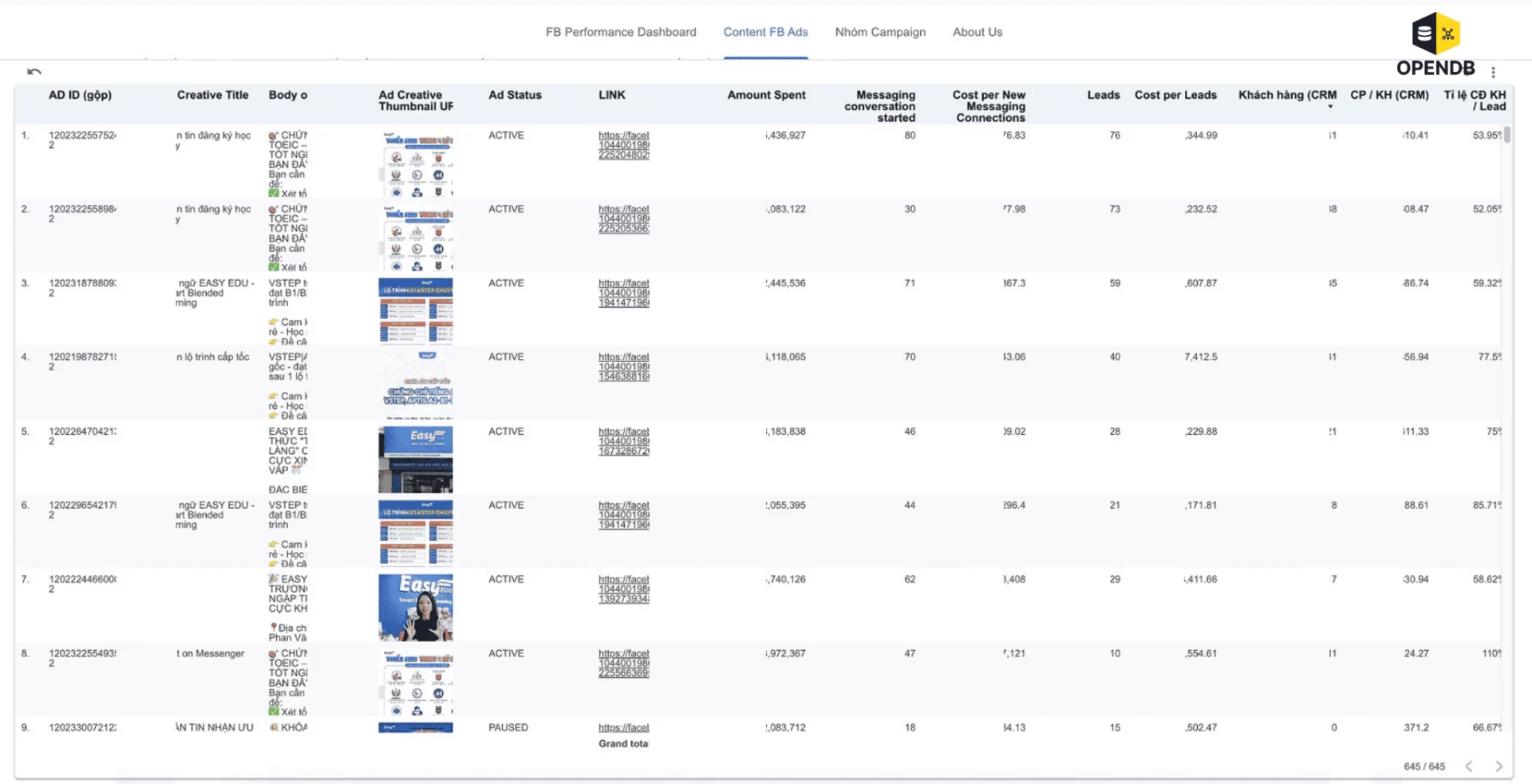Click the undo arrow above the table
The width and height of the screenshot is (1532, 784).
click(34, 71)
